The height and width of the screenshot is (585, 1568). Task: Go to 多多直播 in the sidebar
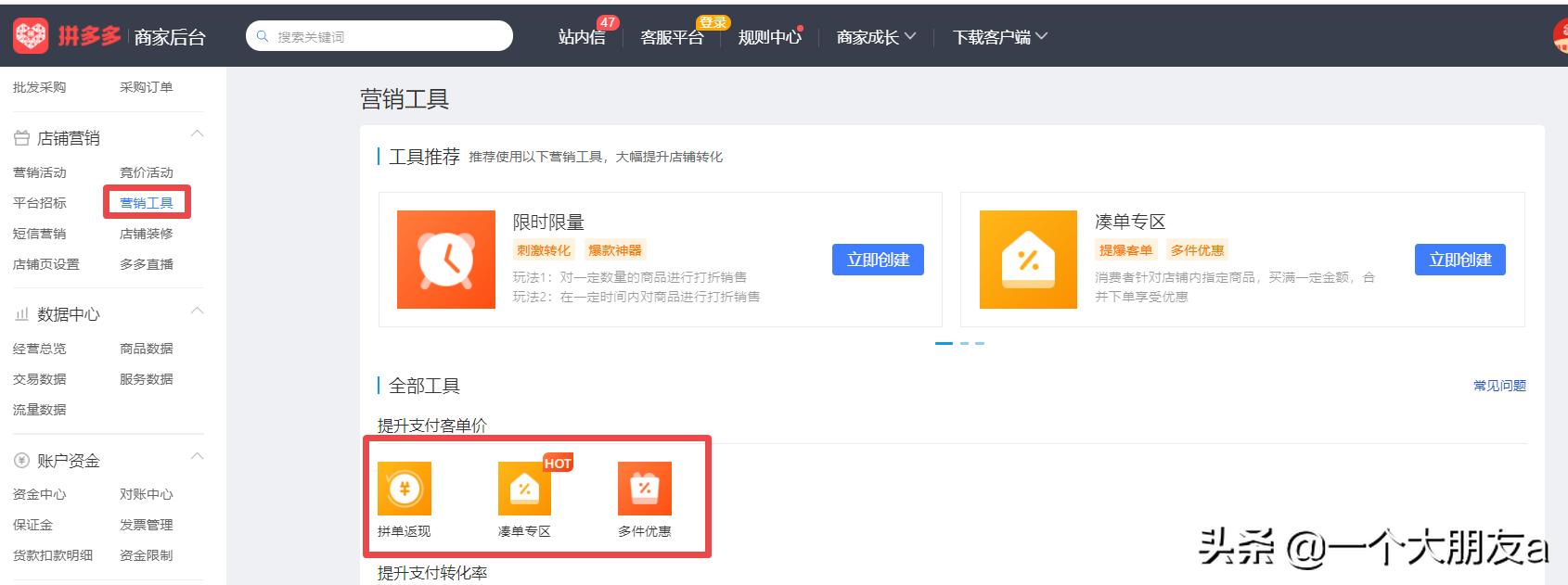coord(147,264)
